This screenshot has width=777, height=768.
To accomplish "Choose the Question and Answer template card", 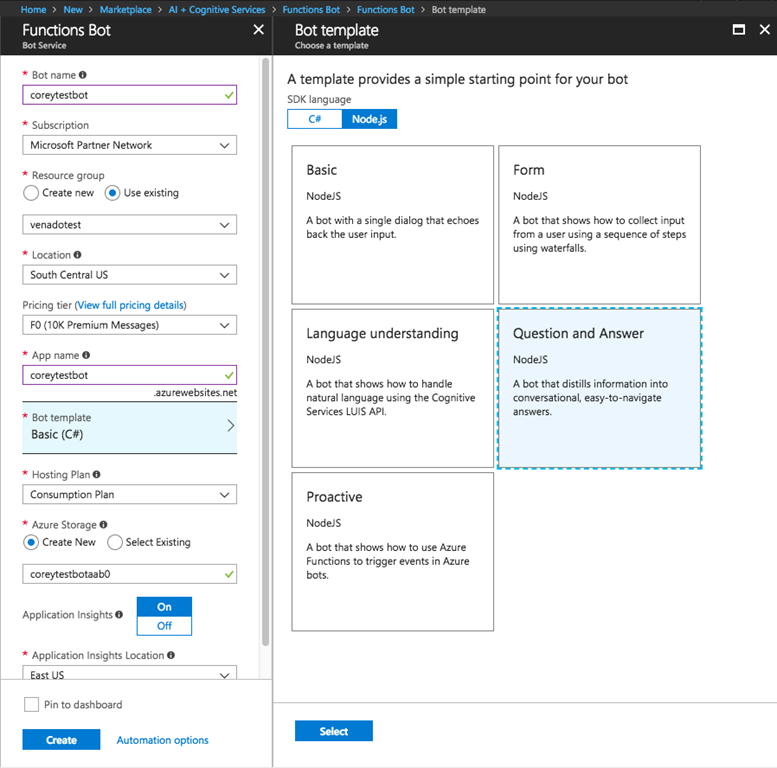I will [x=599, y=388].
